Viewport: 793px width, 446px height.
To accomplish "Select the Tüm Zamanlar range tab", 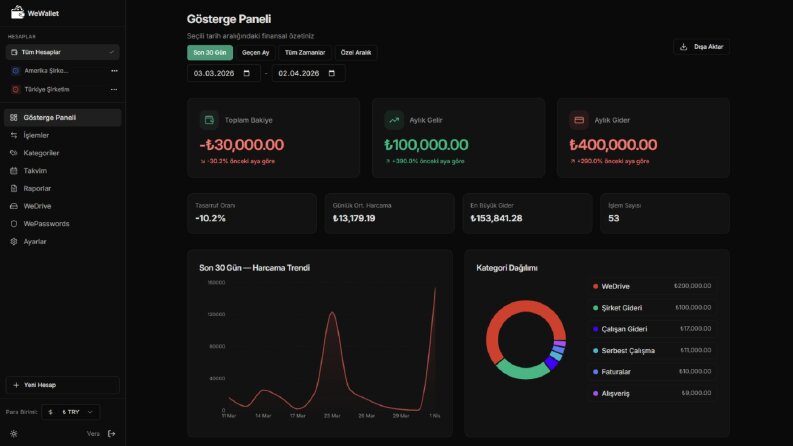I will [304, 53].
